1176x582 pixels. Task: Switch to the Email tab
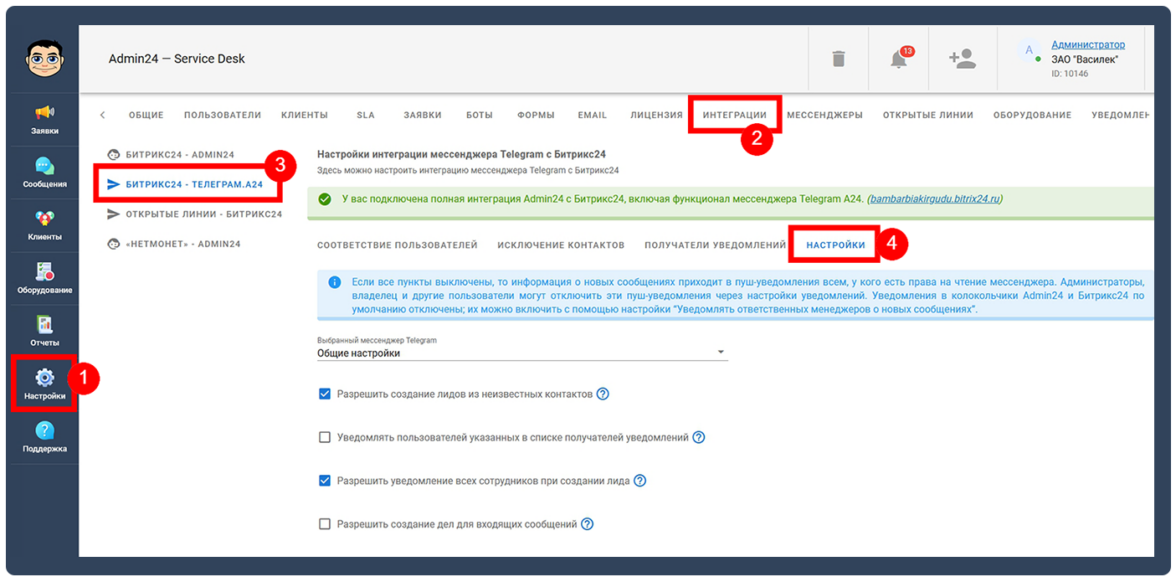coord(592,115)
